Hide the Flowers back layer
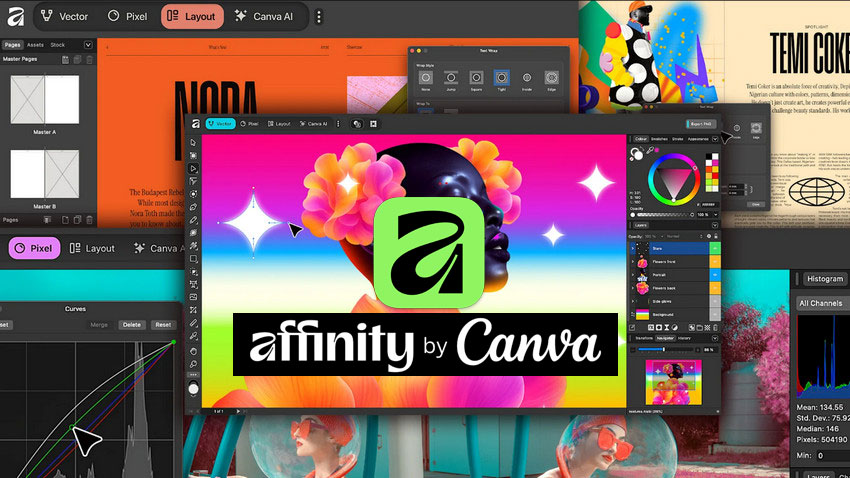This screenshot has width=850, height=478. pyautogui.click(x=715, y=288)
